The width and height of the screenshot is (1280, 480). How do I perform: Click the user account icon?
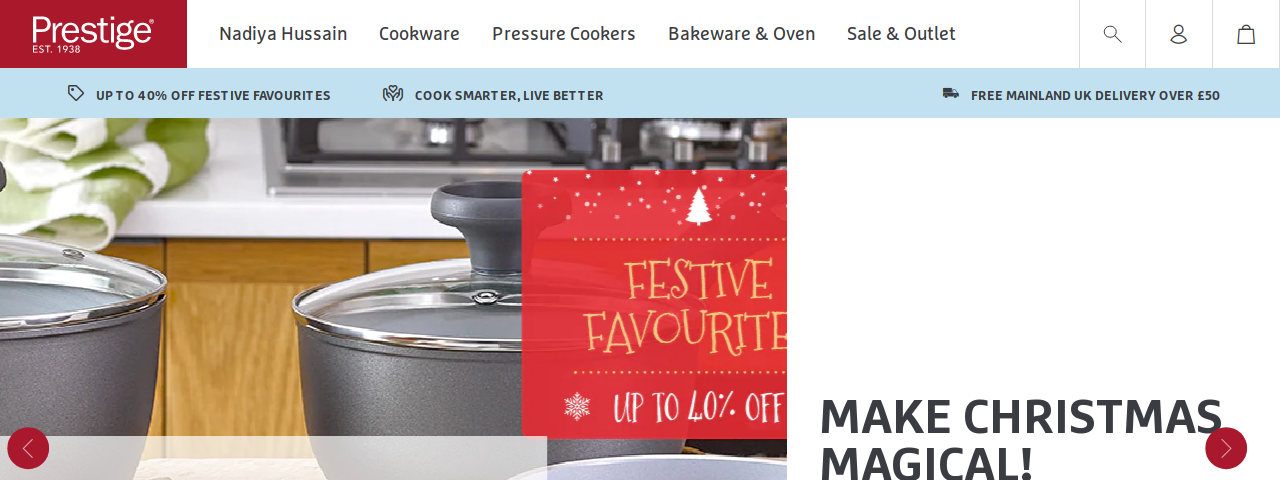coord(1179,34)
